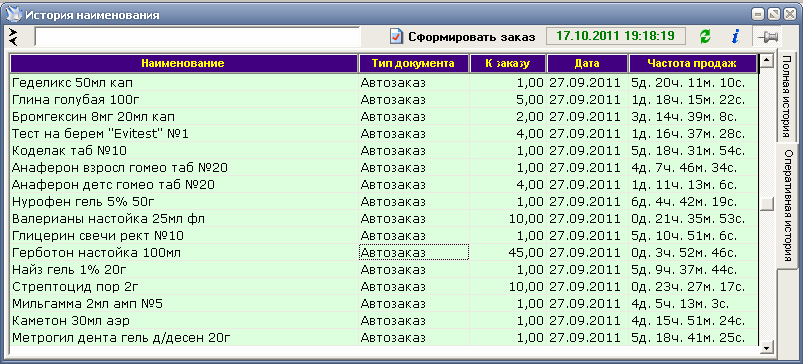The width and height of the screenshot is (804, 364).
Task: Switch to the Полная история tab
Action: [787, 96]
